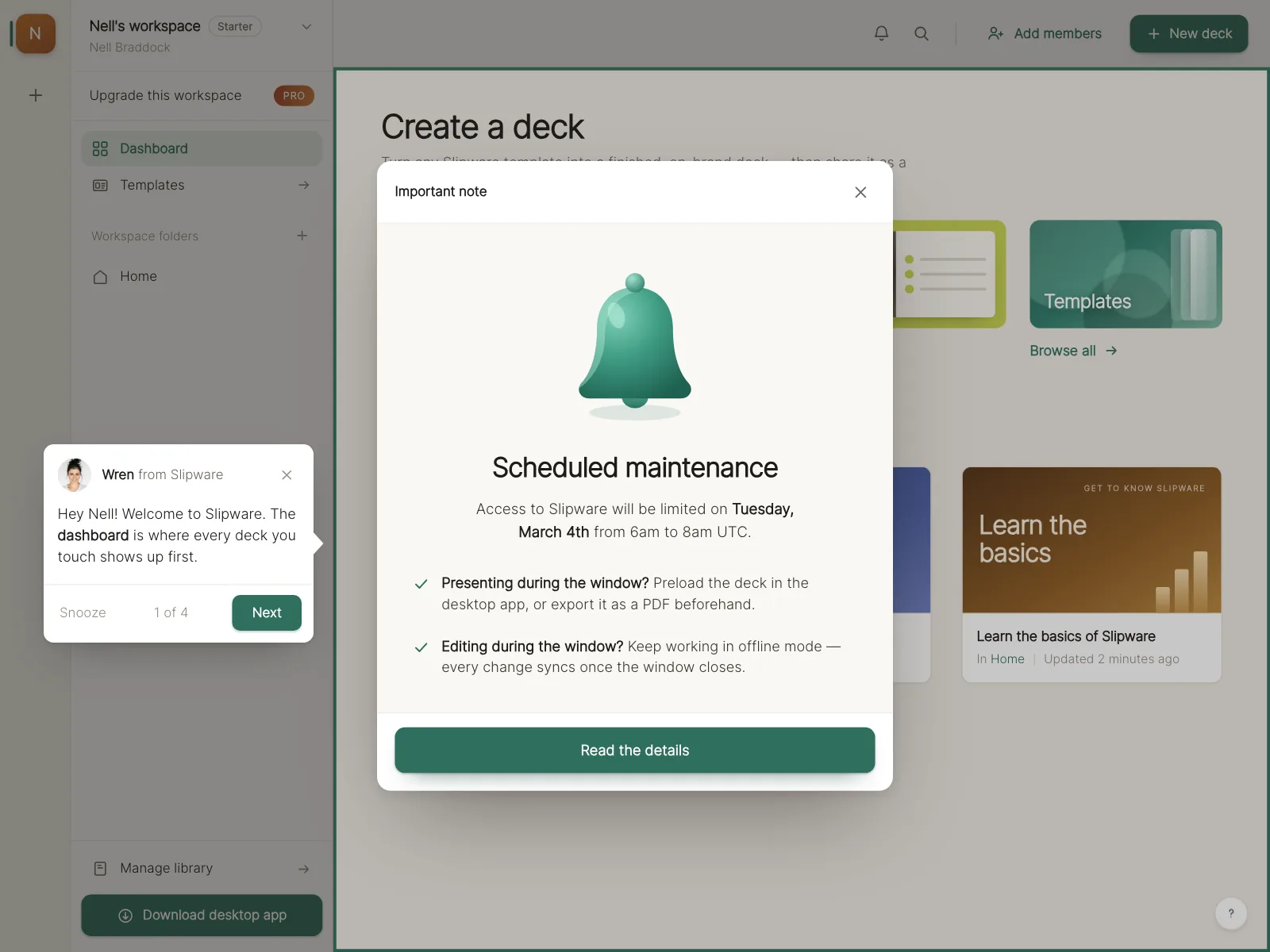Open the notifications bell in the header
Viewport: 1270px width, 952px height.
[x=881, y=33]
